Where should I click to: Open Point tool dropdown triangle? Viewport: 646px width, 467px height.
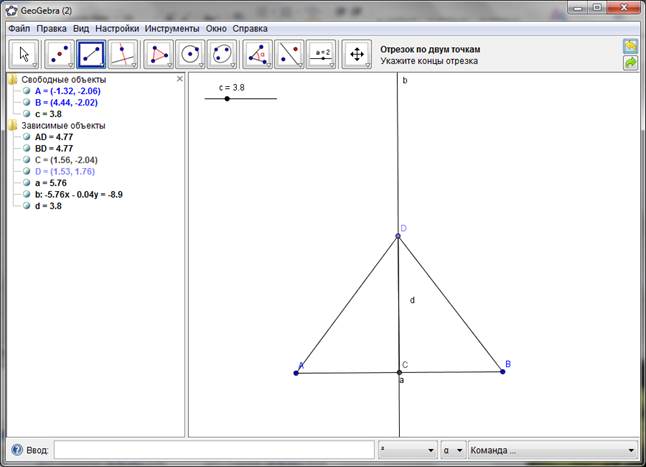(x=71, y=65)
